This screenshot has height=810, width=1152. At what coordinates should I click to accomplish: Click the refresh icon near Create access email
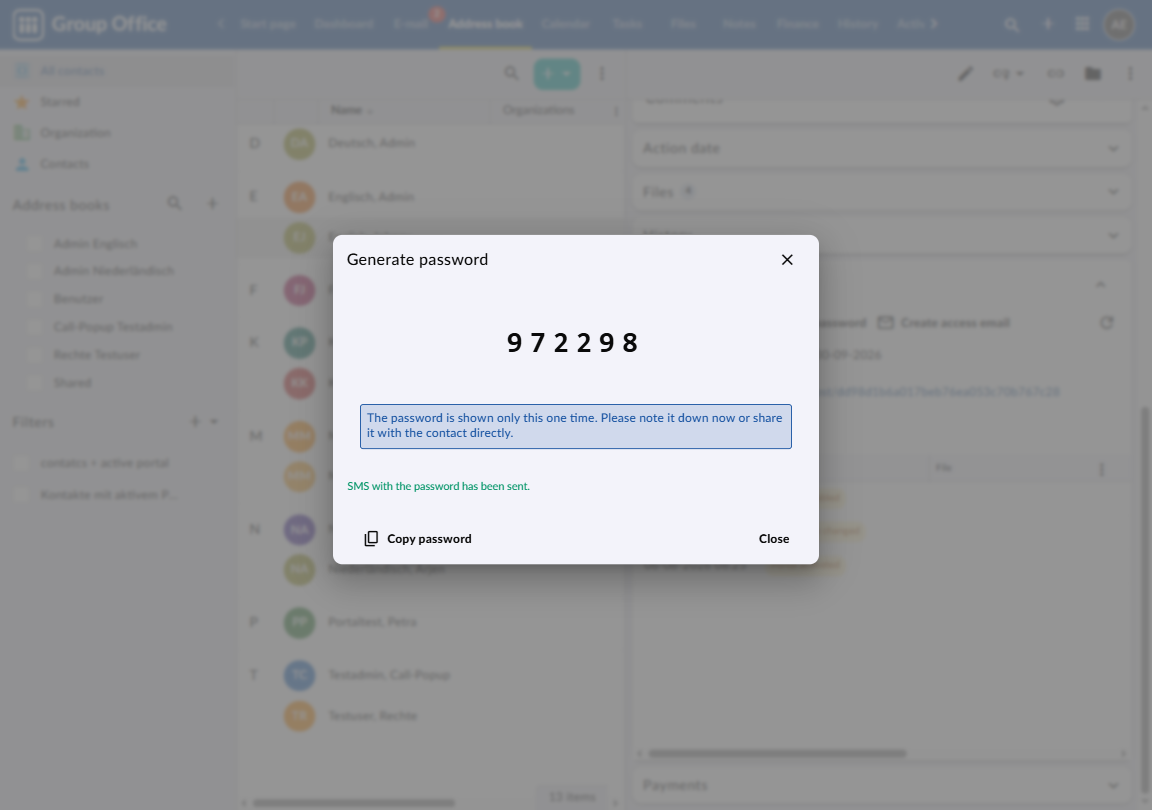[x=1106, y=323]
